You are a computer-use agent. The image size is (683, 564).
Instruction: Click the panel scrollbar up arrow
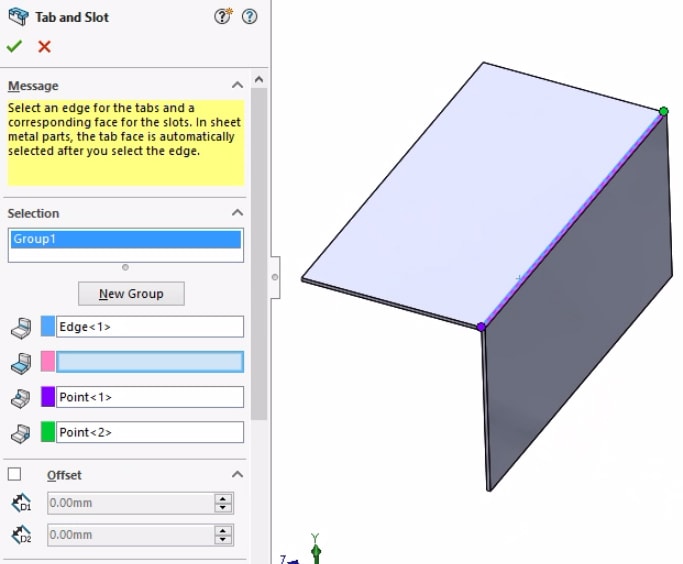click(259, 79)
